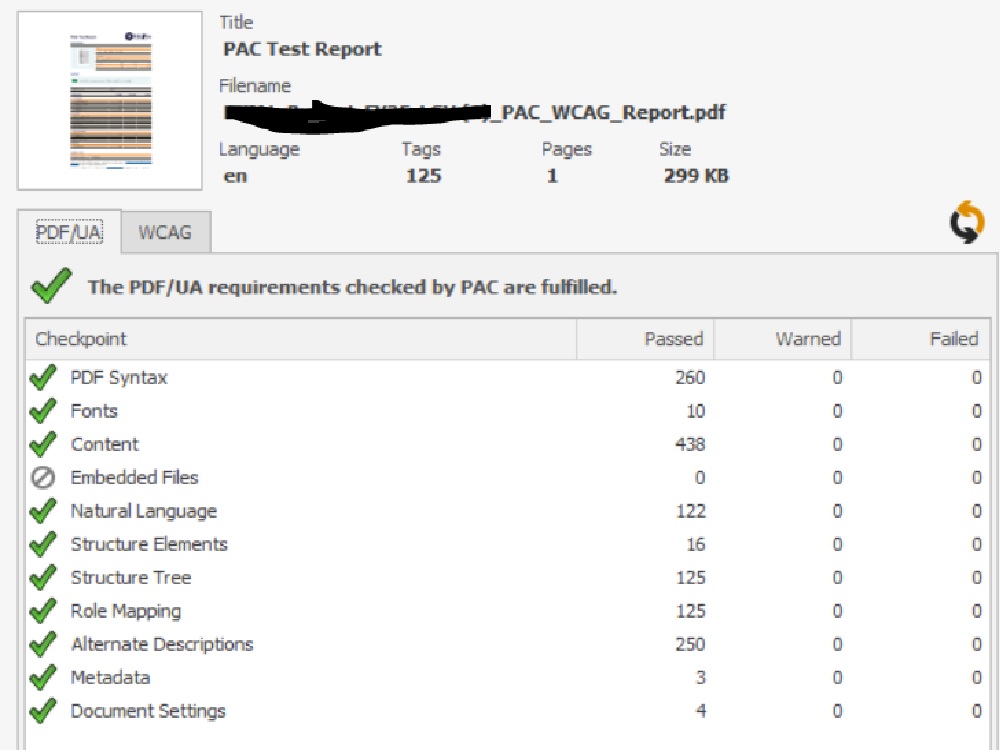
Task: Click the language value en
Action: click(235, 176)
